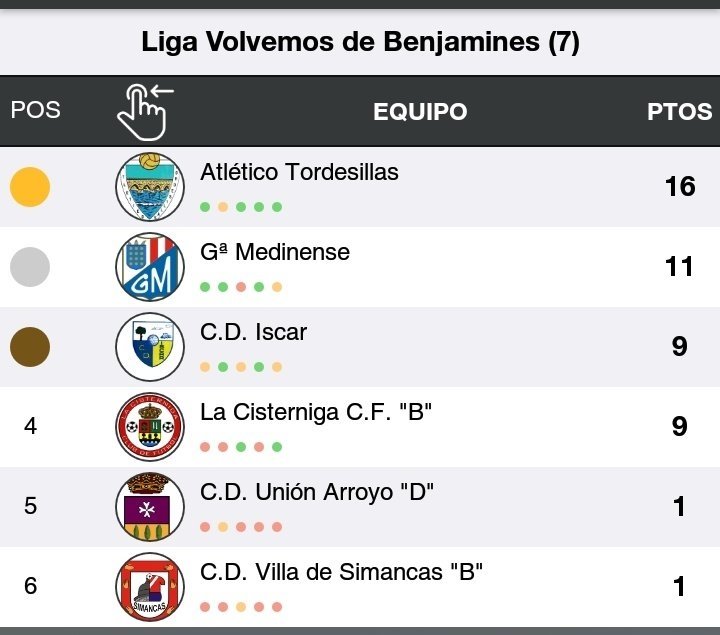
Task: Tap the C.D. Villa de Simancas crest
Action: [150, 586]
